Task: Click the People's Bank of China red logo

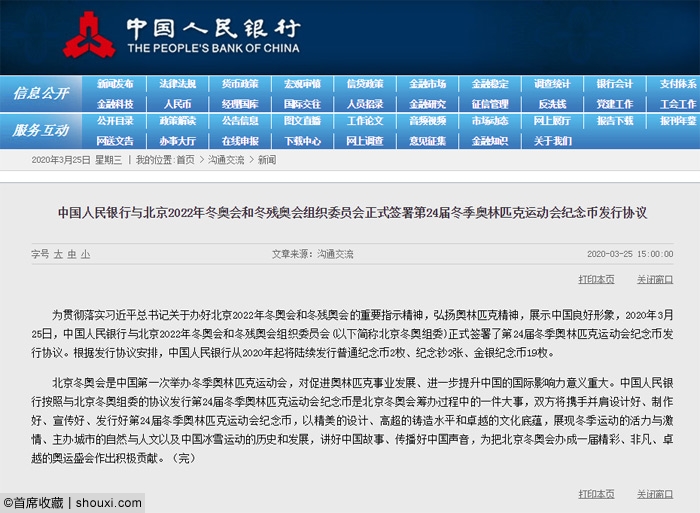Action: pos(89,35)
